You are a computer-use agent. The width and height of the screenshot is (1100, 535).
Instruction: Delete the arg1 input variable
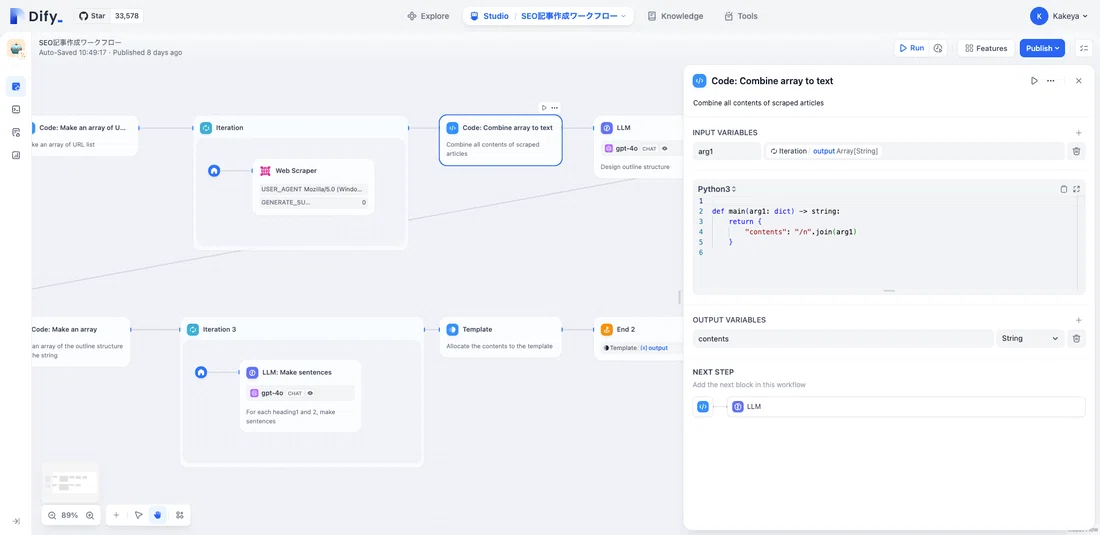[x=1075, y=151]
